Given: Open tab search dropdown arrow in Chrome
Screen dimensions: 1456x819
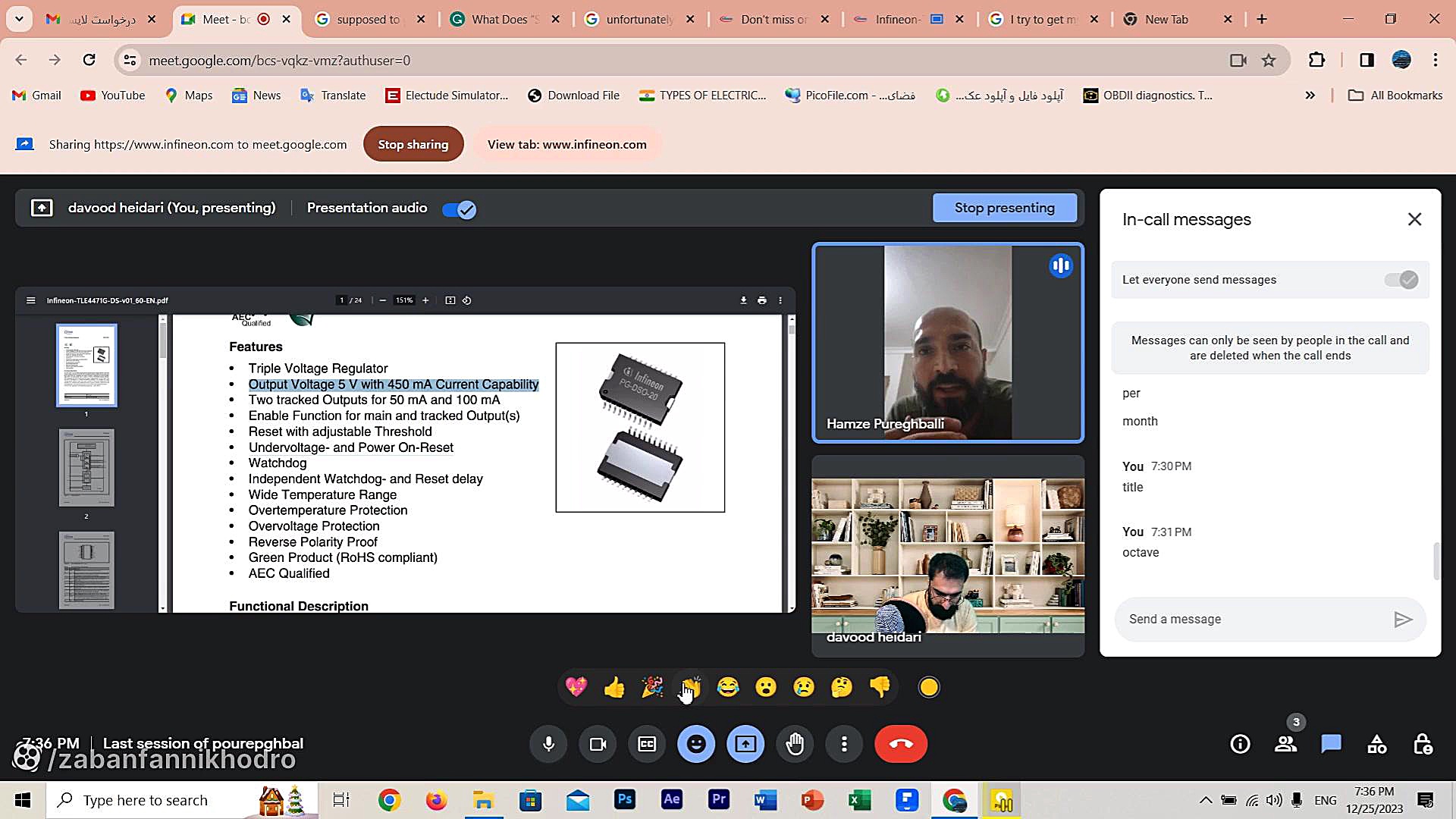Looking at the screenshot, I should (19, 19).
